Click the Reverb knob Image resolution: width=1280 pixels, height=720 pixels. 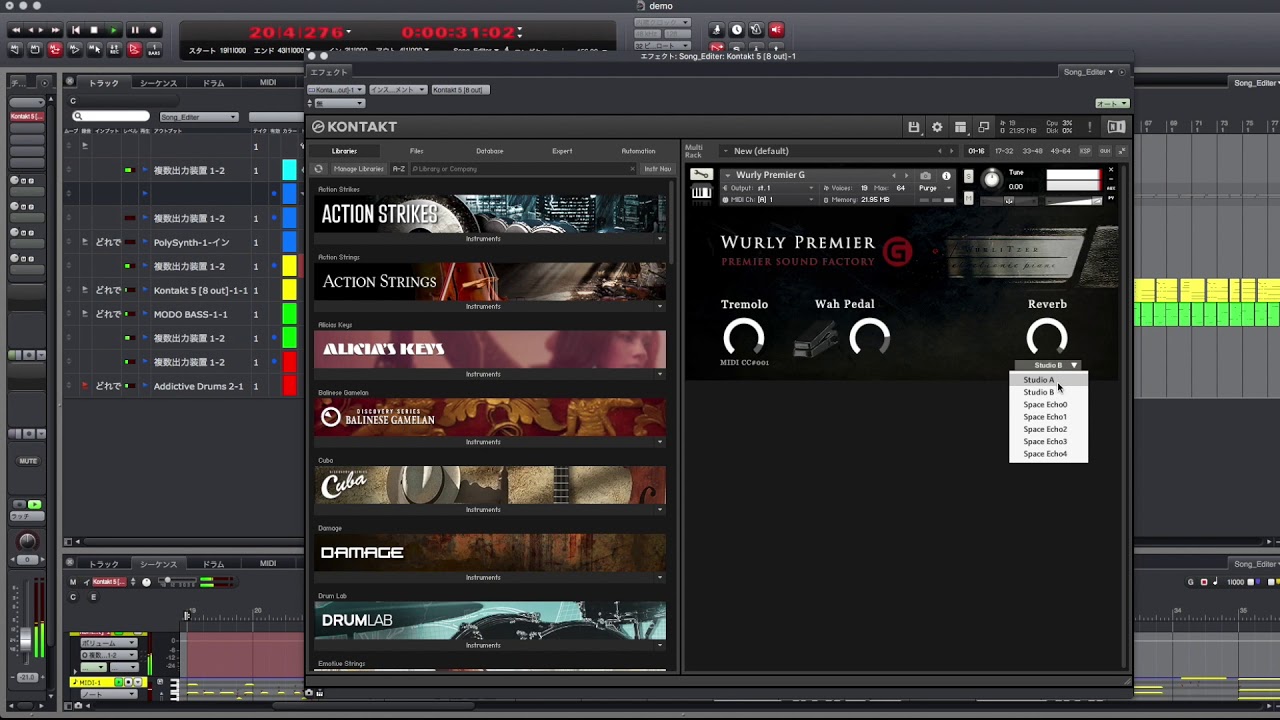[x=1047, y=338]
